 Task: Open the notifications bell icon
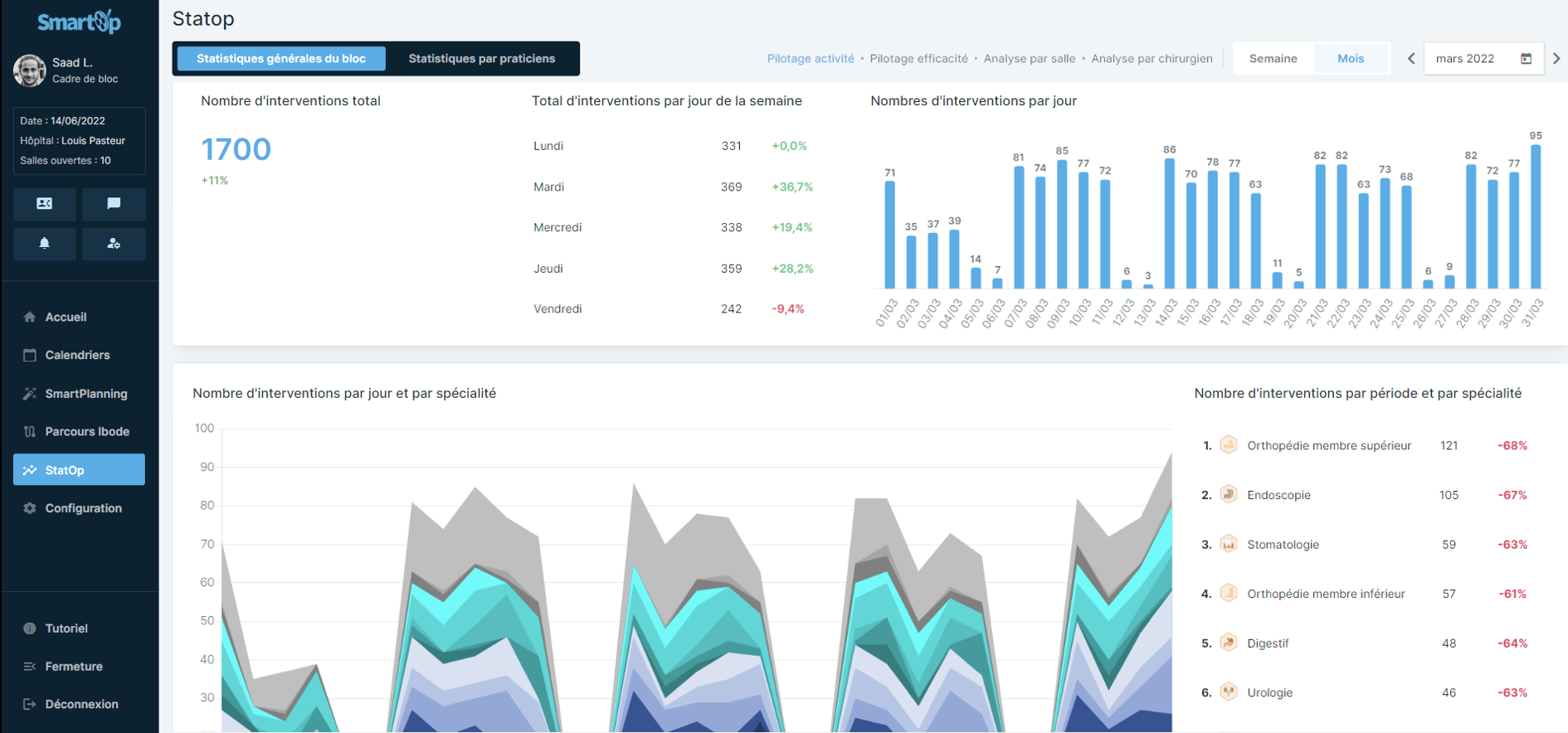click(45, 244)
